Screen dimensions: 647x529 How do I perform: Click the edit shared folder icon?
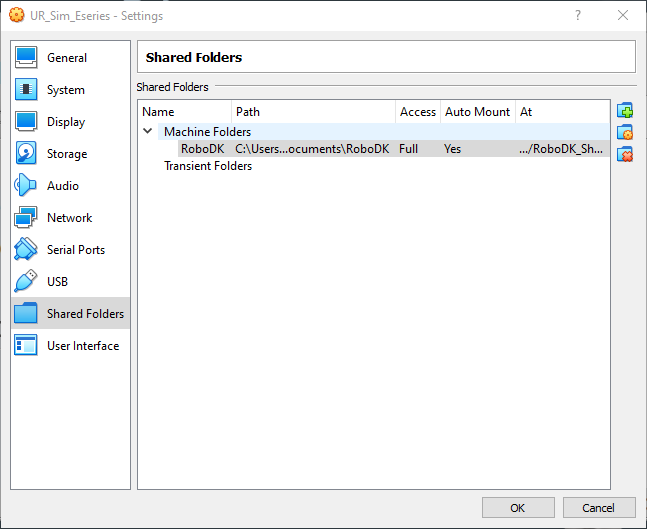pos(625,132)
